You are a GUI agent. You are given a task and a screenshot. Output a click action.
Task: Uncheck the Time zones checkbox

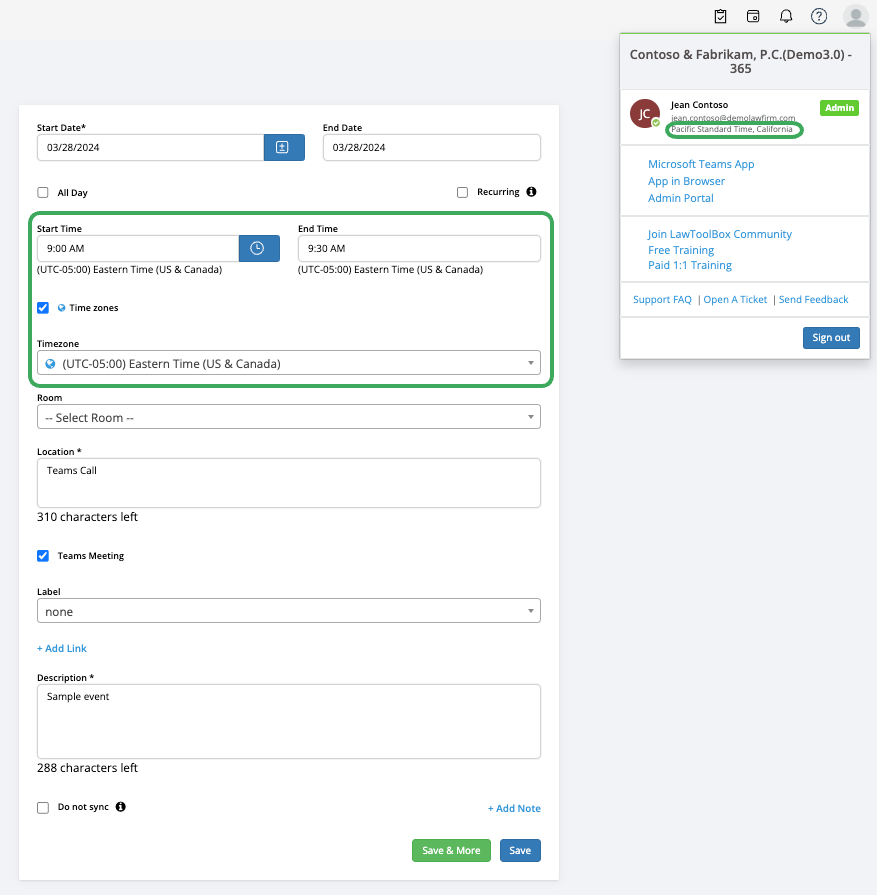click(x=43, y=308)
